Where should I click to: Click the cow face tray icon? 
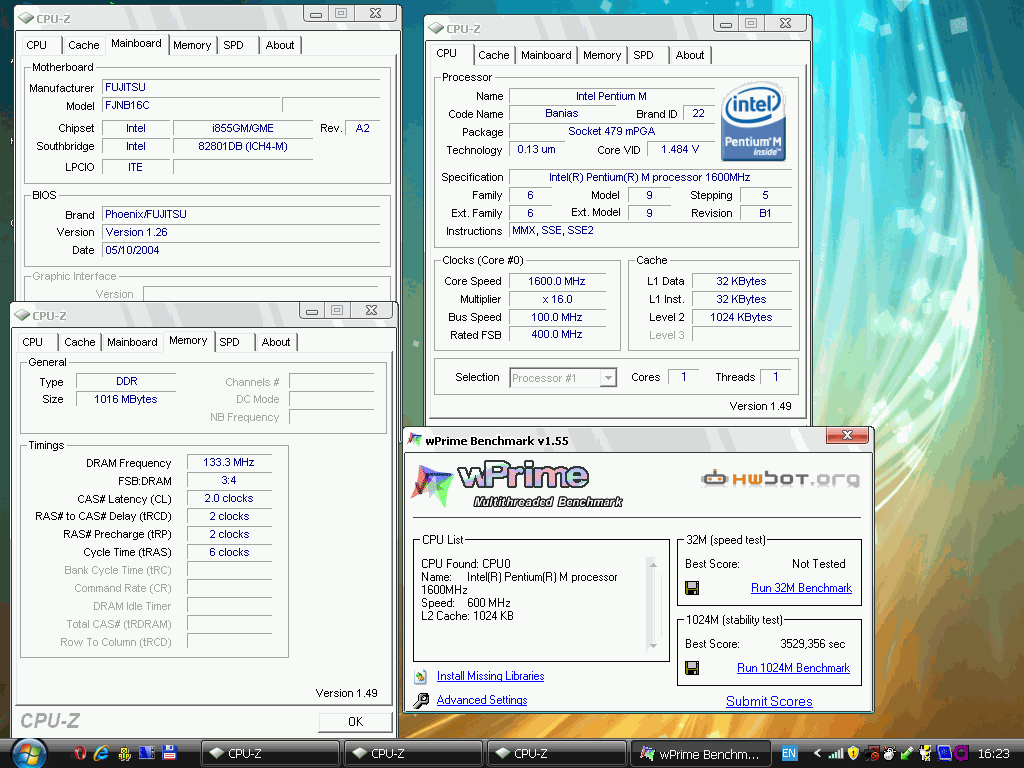(889, 753)
